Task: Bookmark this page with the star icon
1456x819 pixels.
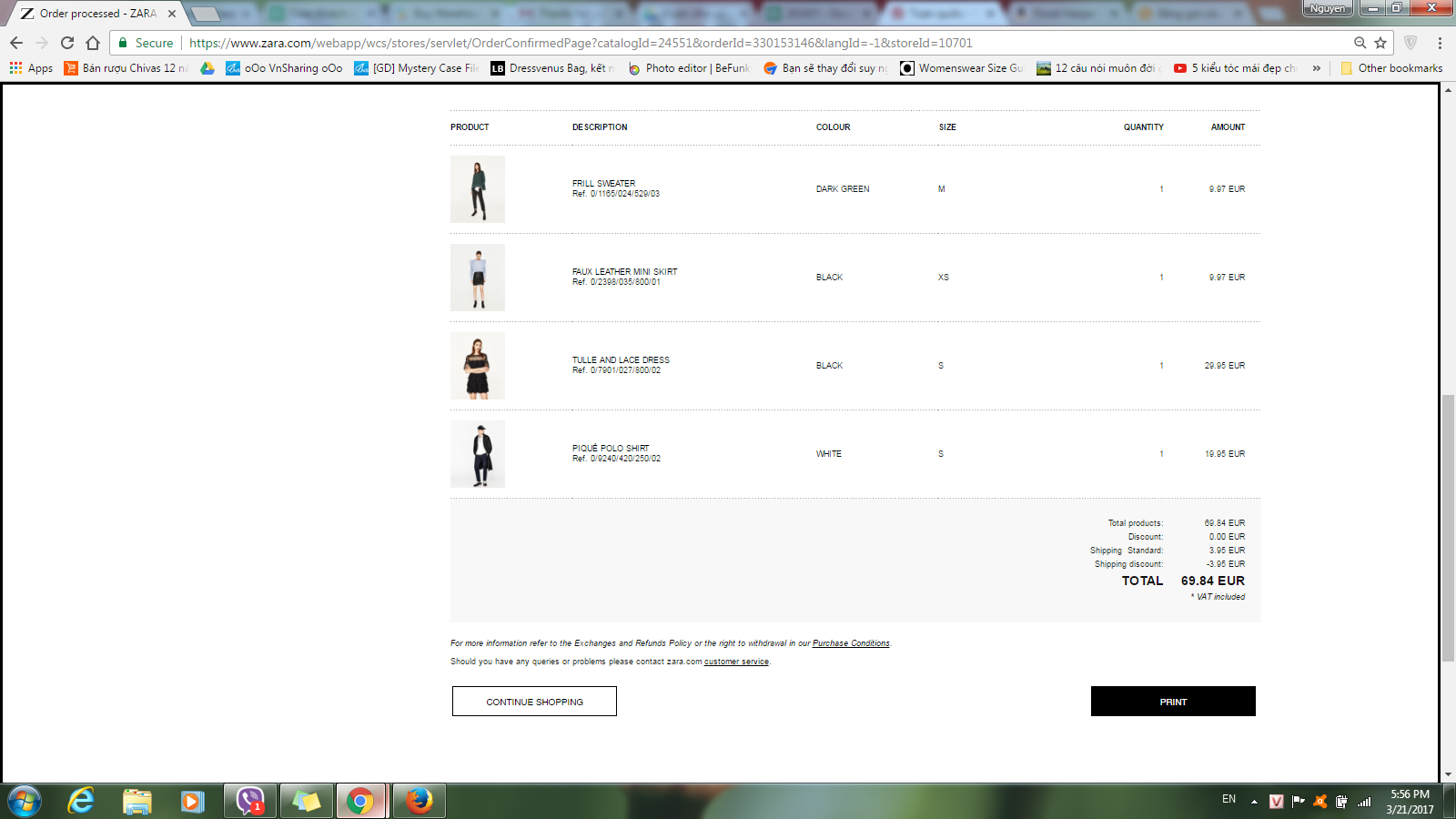Action: point(1380,43)
